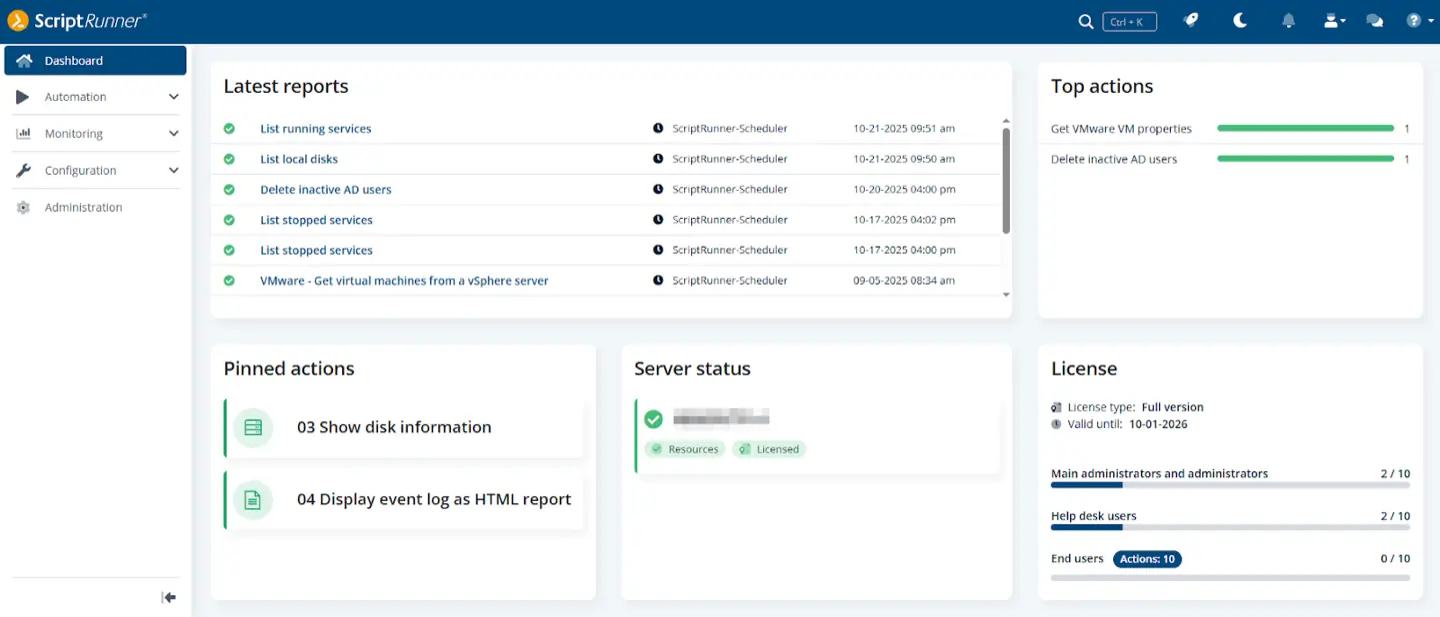Expand the Automation section in sidebar

96,96
